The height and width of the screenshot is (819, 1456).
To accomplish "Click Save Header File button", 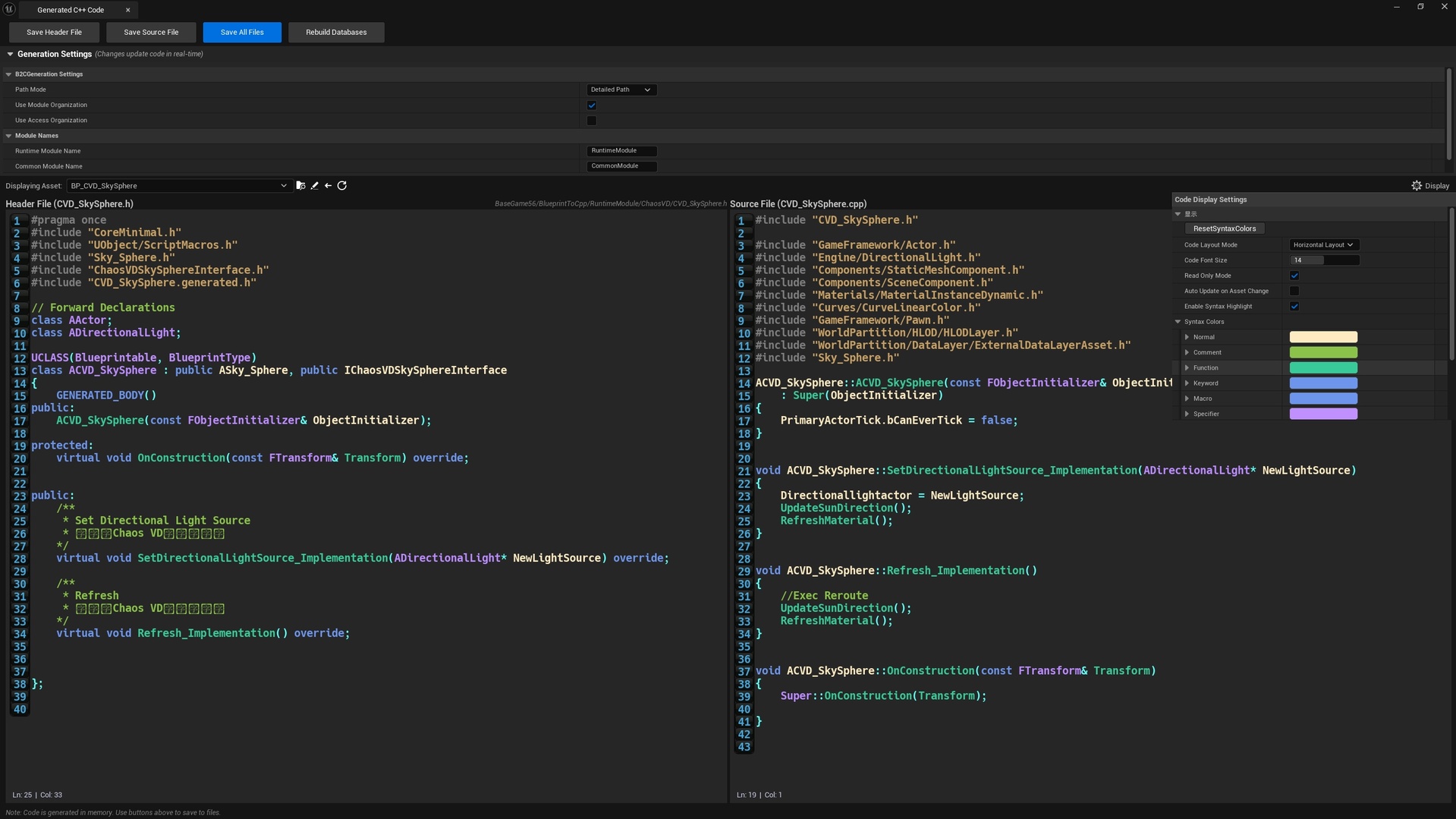I will [54, 32].
